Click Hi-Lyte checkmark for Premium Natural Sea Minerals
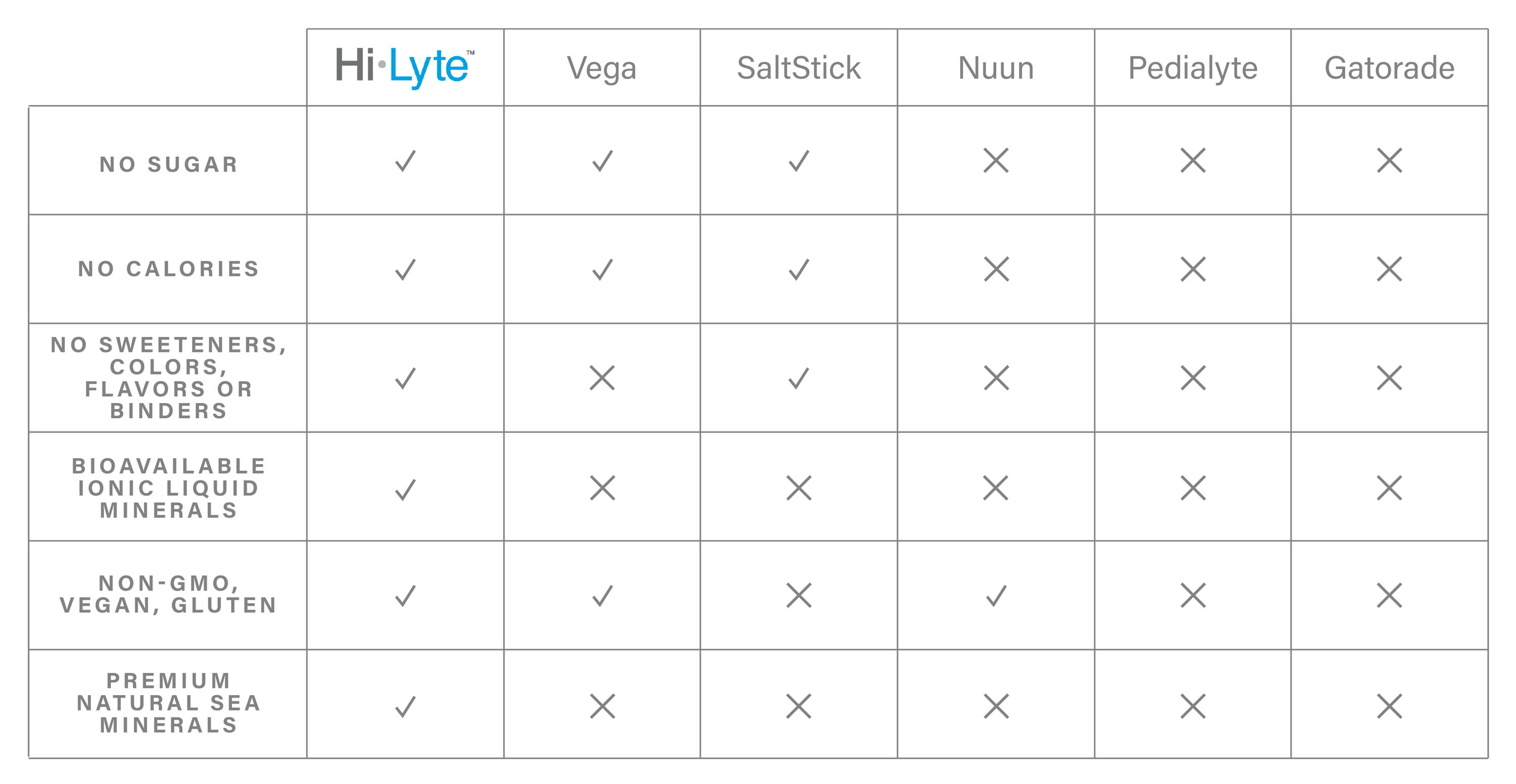1516x784 pixels. click(x=405, y=706)
